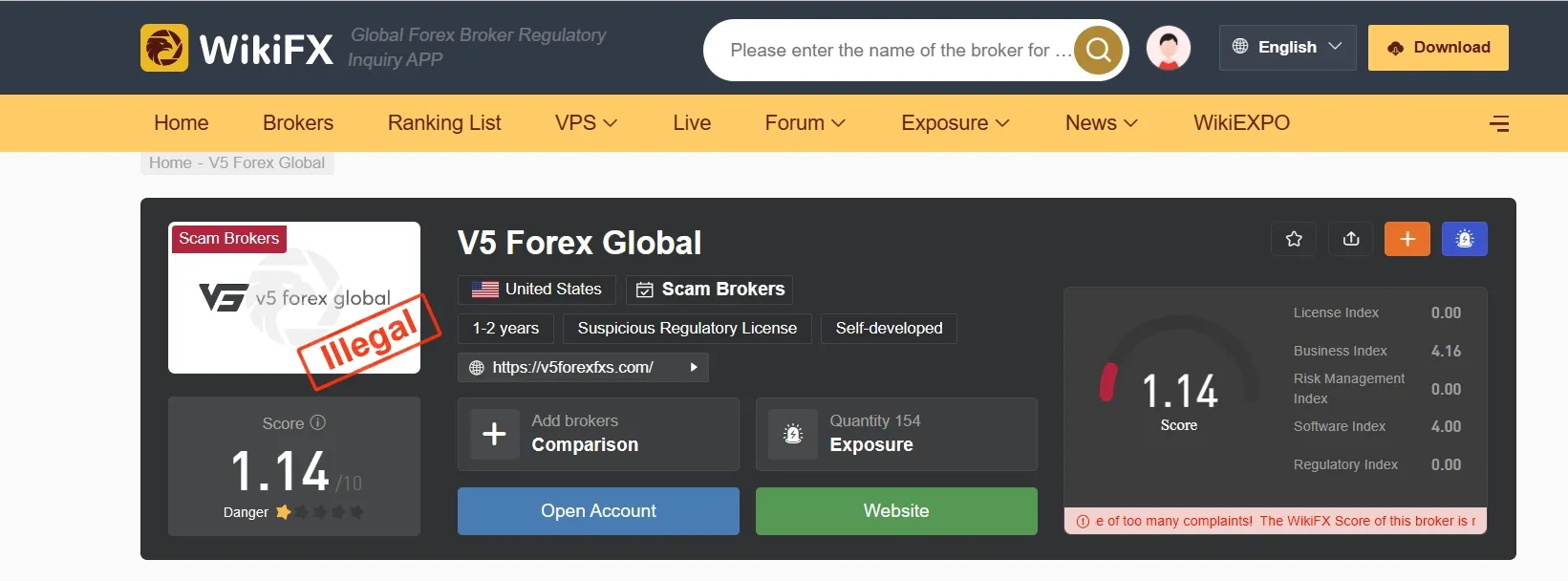Open the Brokers nav item

(298, 122)
